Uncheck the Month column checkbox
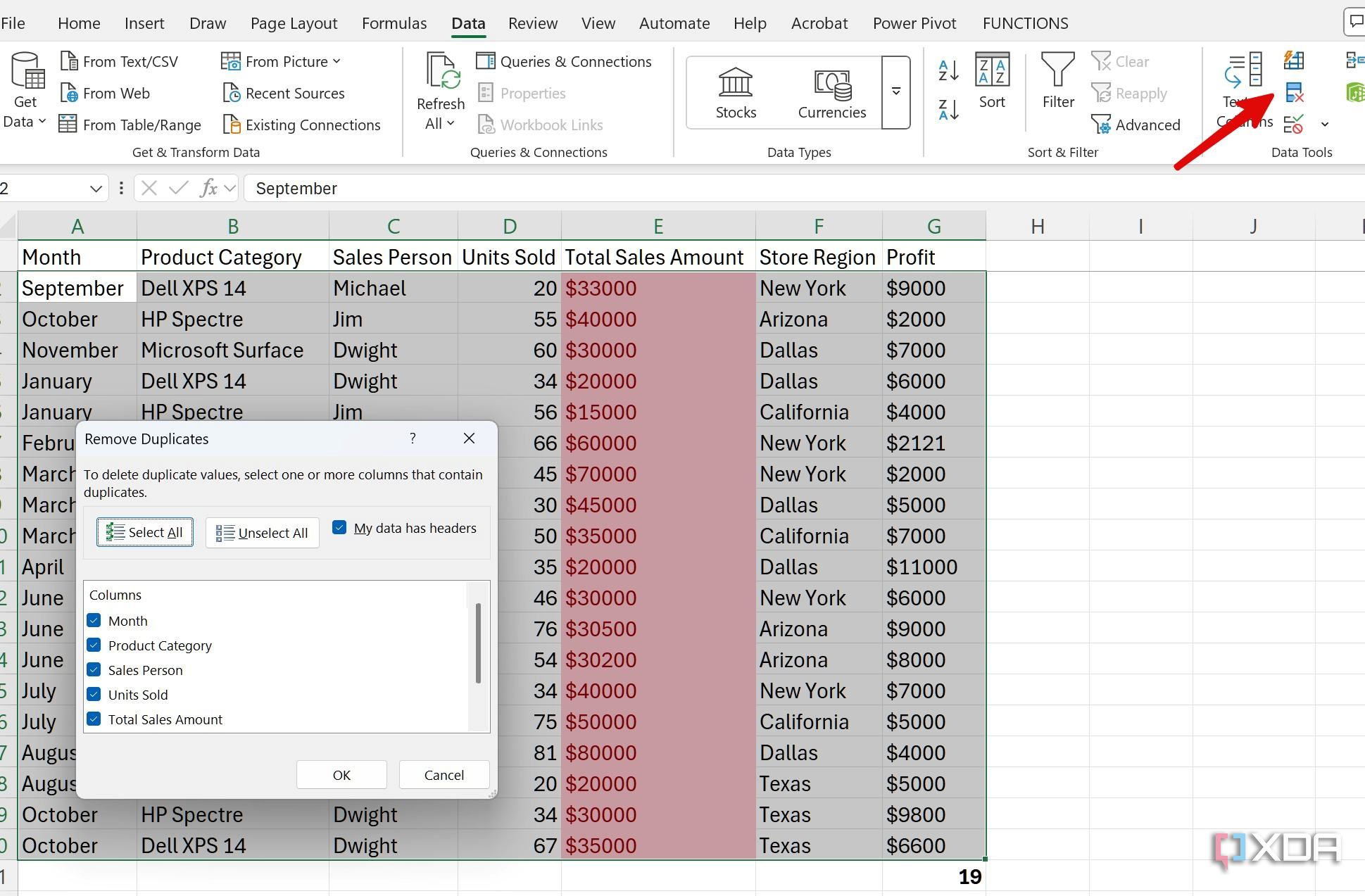Viewport: 1365px width, 896px height. tap(95, 620)
